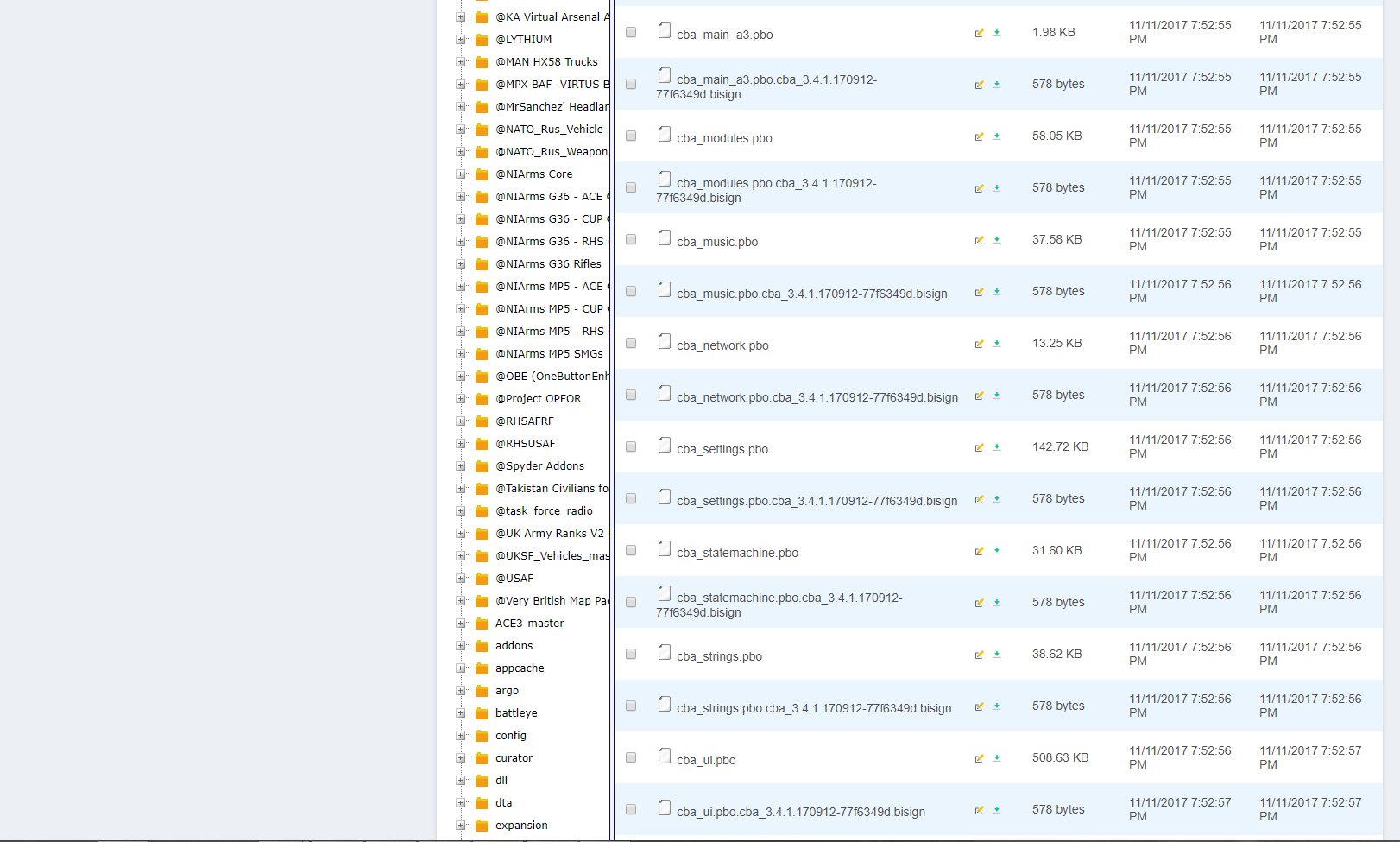Screen dimensions: 1400x842
Task: Download cba_strings.pbo using its arrow icon
Action: tap(998, 655)
